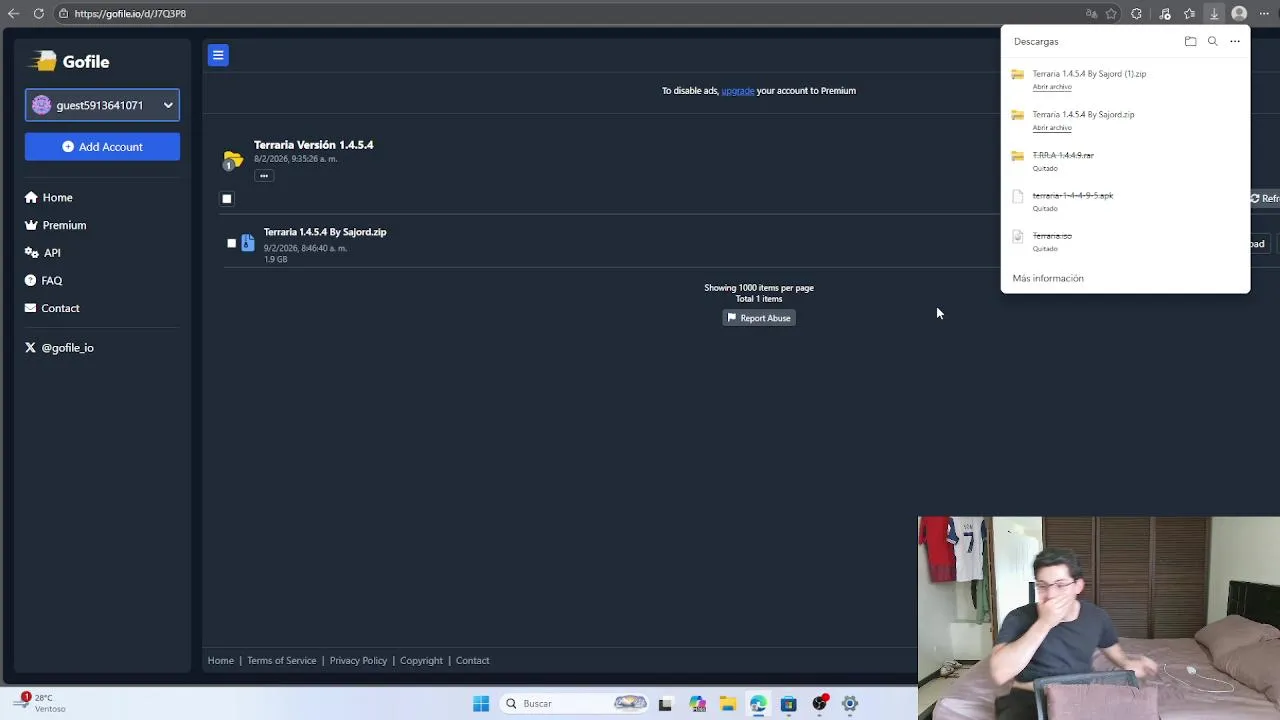
Task: Toggle the Gofile sidebar hamburger menu
Action: [218, 55]
